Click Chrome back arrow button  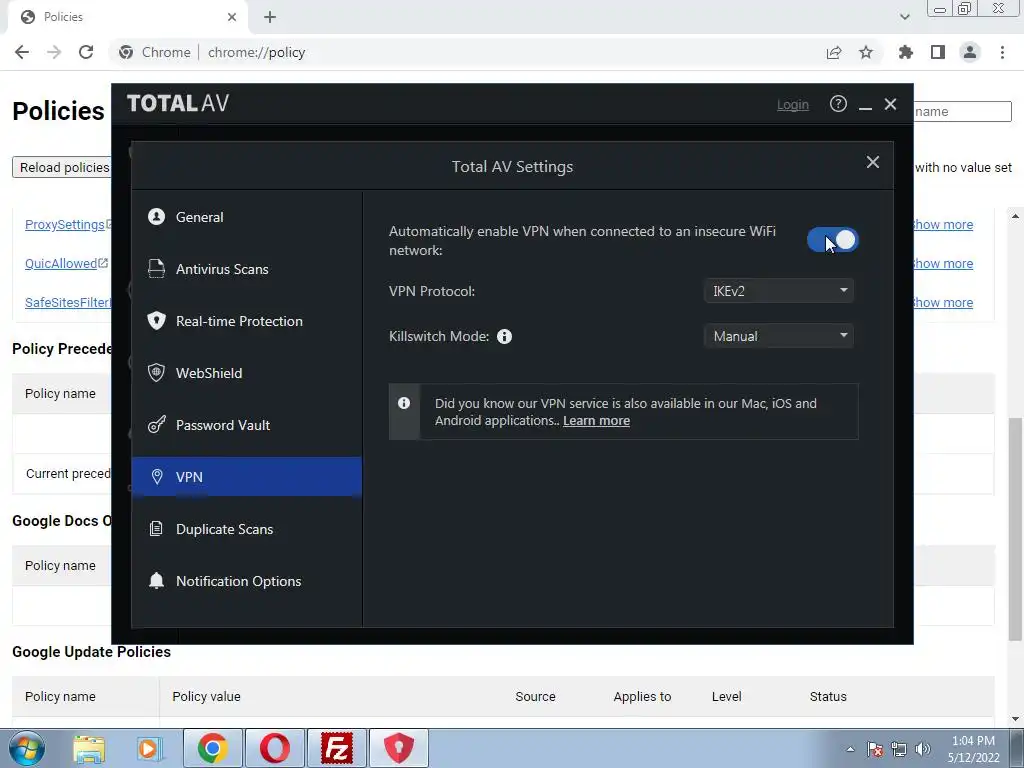coord(22,52)
